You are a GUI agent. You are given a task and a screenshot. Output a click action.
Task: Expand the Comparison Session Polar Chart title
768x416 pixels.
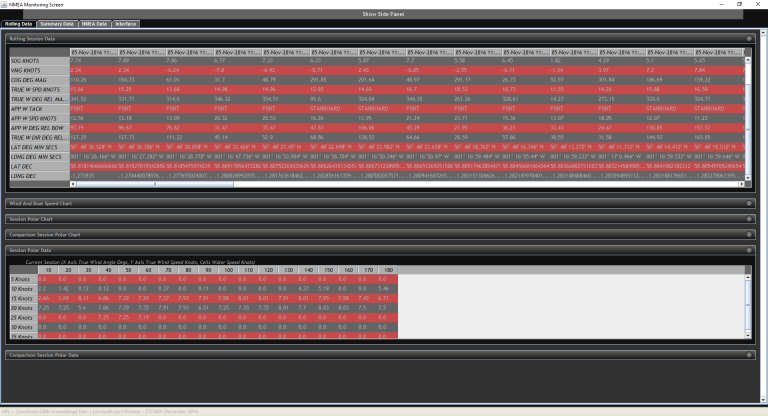[45, 235]
